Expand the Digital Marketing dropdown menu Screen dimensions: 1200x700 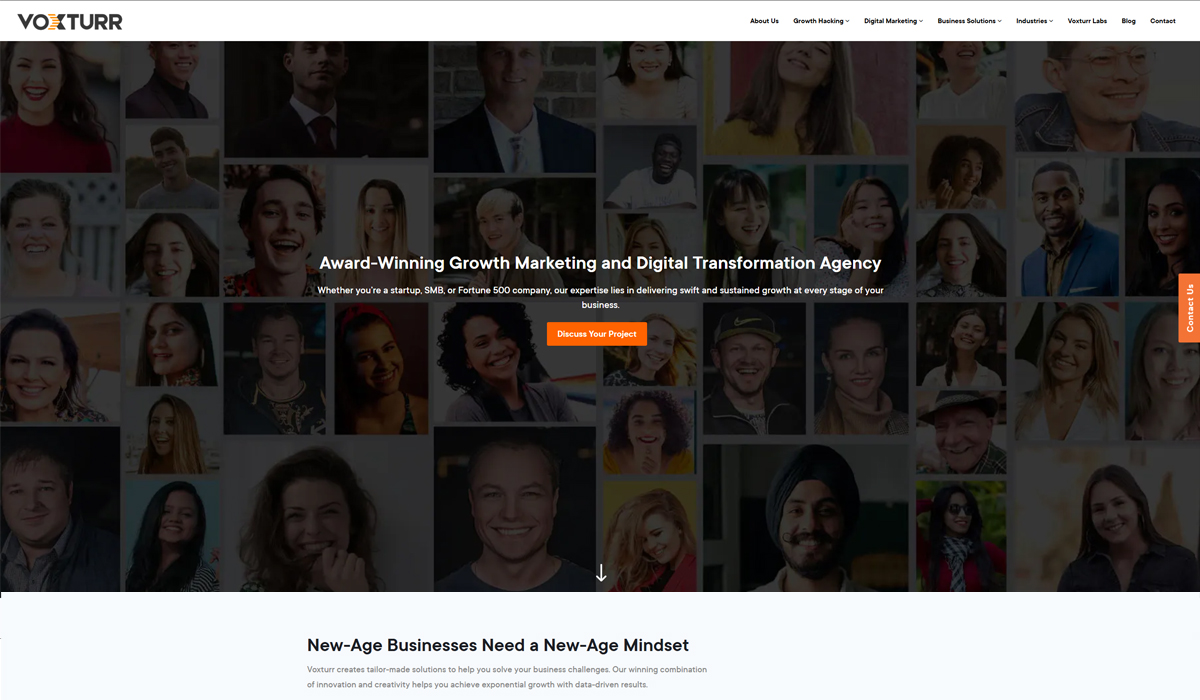tap(893, 21)
